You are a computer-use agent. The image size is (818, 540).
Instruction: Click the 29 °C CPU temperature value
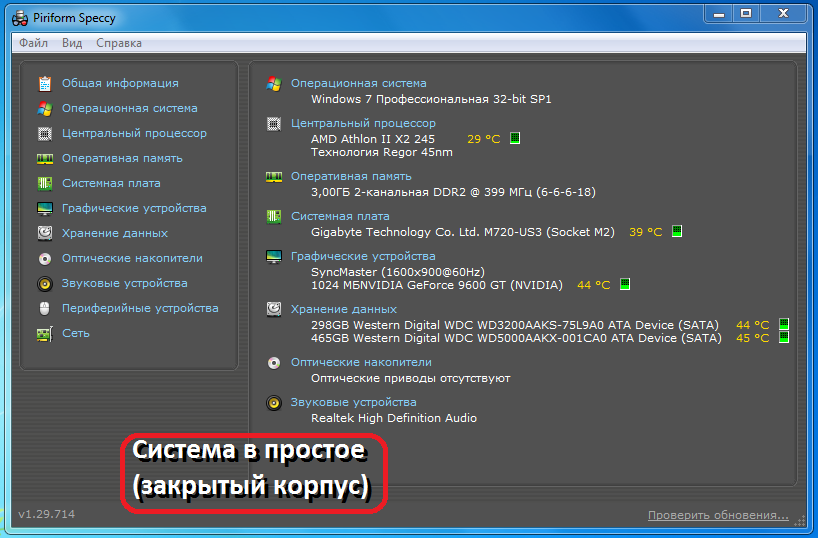484,139
